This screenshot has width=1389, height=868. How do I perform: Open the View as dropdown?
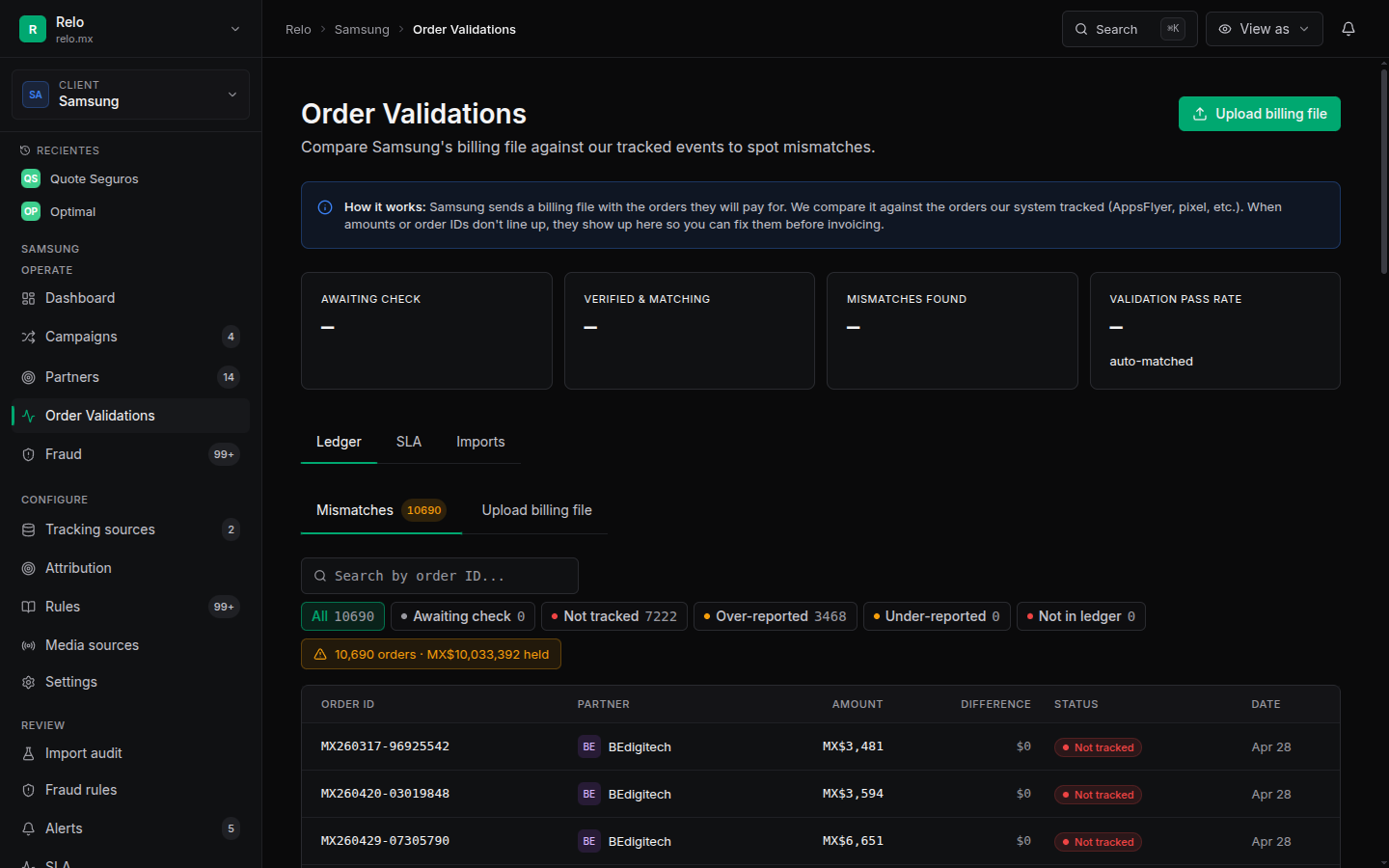(1264, 29)
